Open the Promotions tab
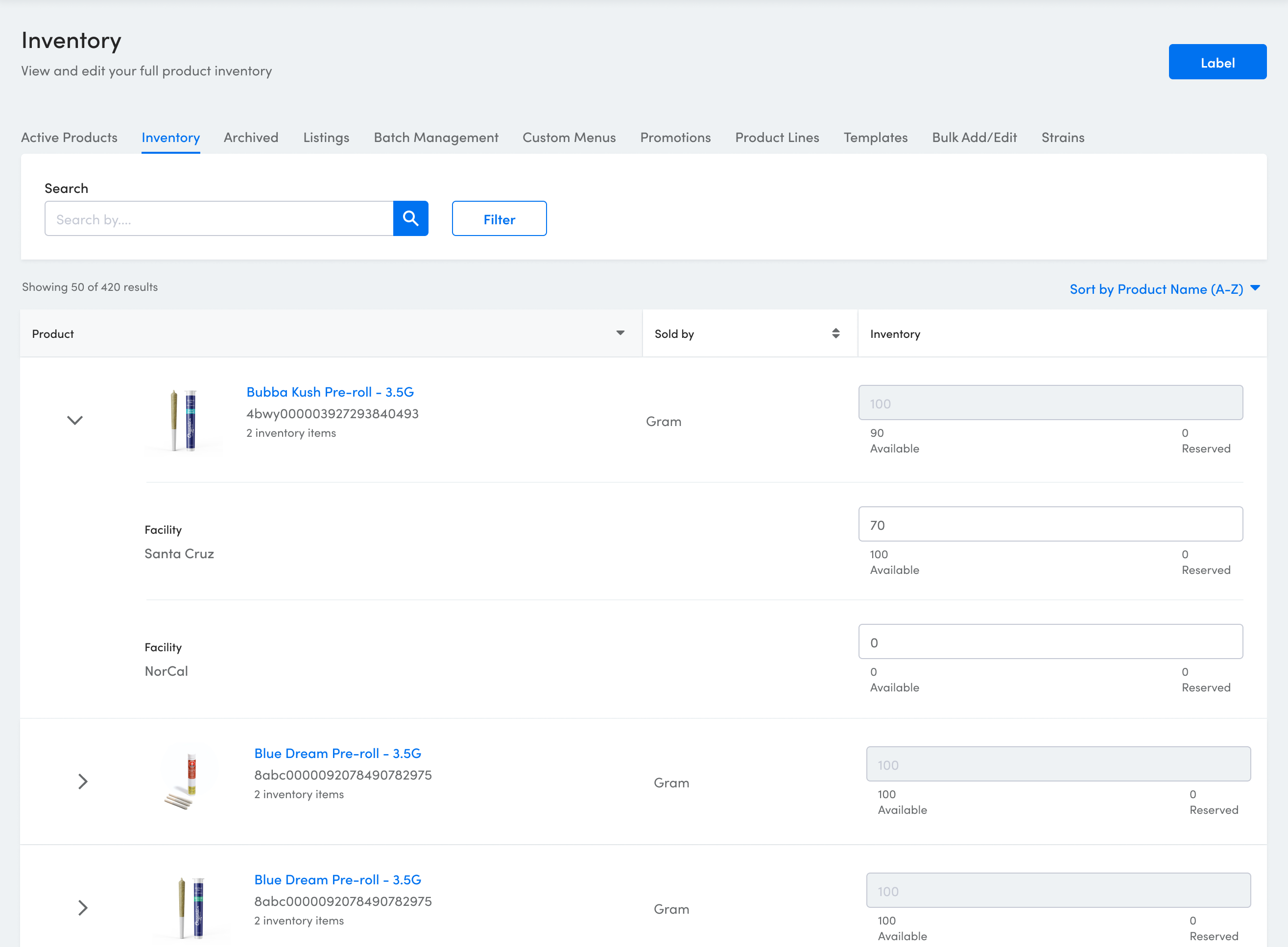This screenshot has width=1288, height=947. [675, 138]
